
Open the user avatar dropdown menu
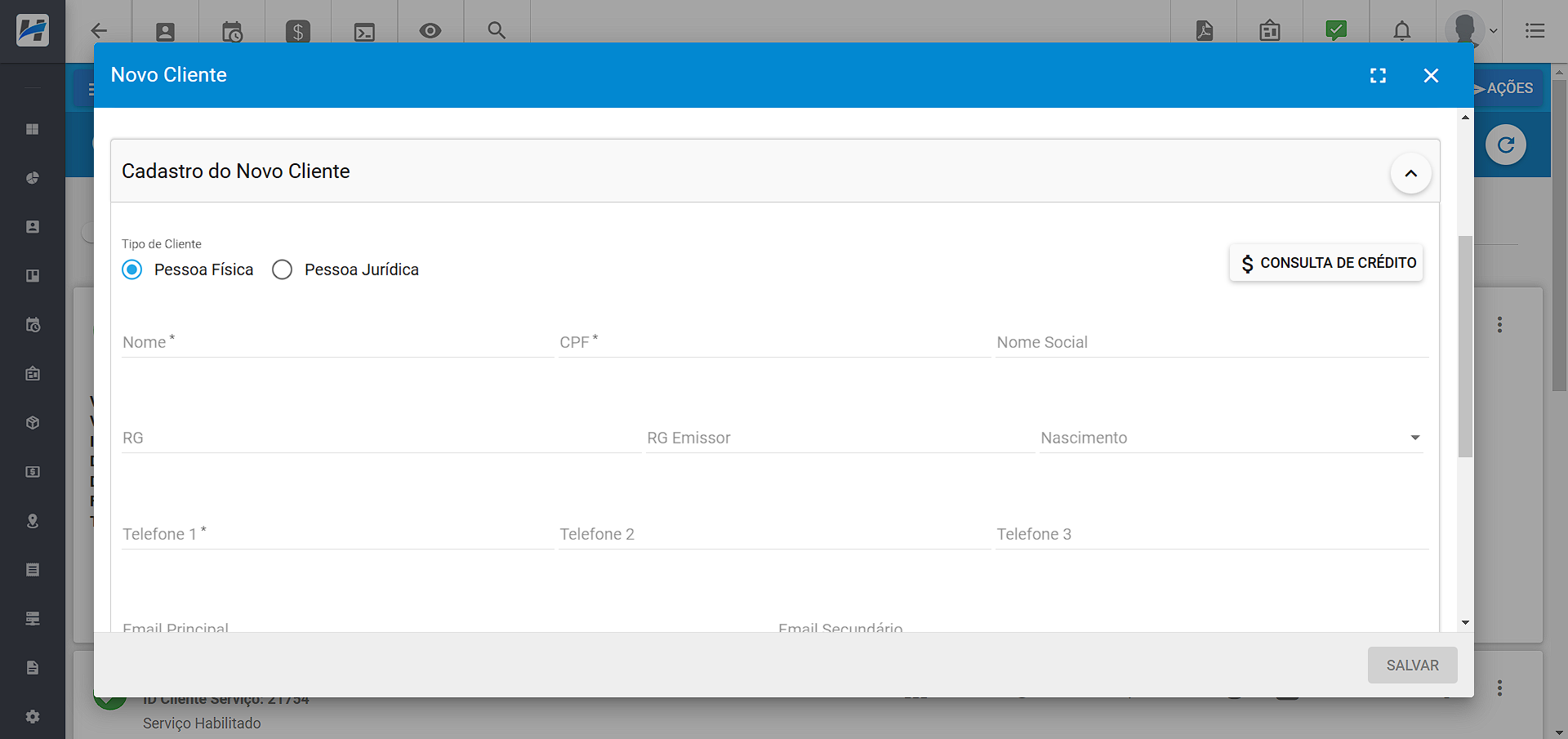1472,31
